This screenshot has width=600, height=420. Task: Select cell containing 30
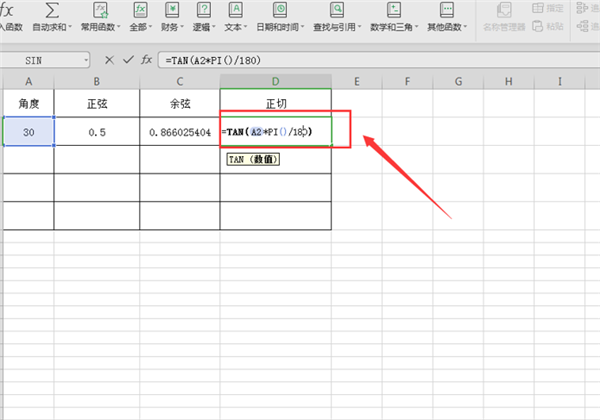[28, 132]
